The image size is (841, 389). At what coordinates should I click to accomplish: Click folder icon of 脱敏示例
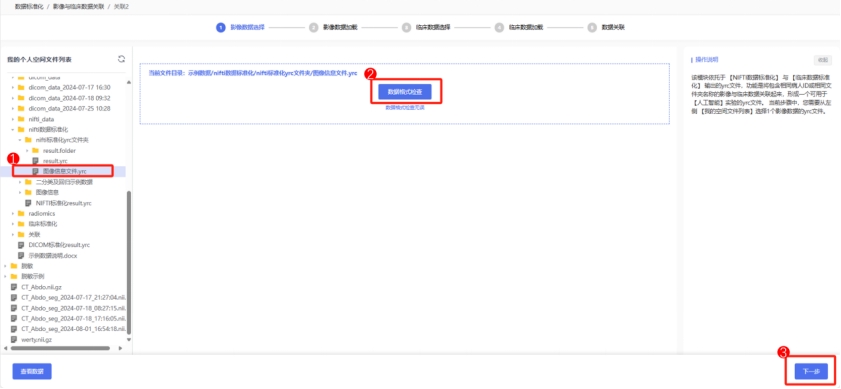(13, 276)
